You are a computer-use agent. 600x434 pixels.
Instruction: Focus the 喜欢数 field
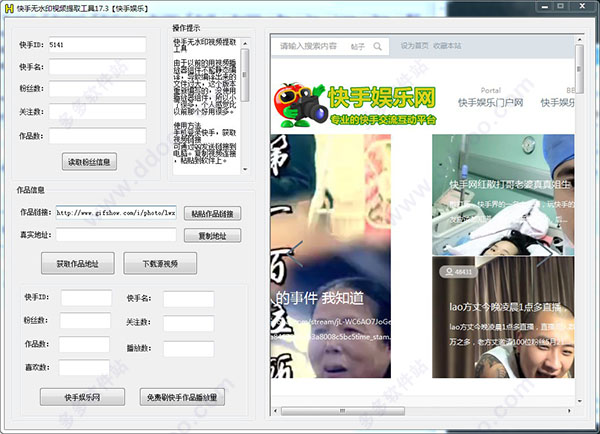pyautogui.click(x=84, y=367)
